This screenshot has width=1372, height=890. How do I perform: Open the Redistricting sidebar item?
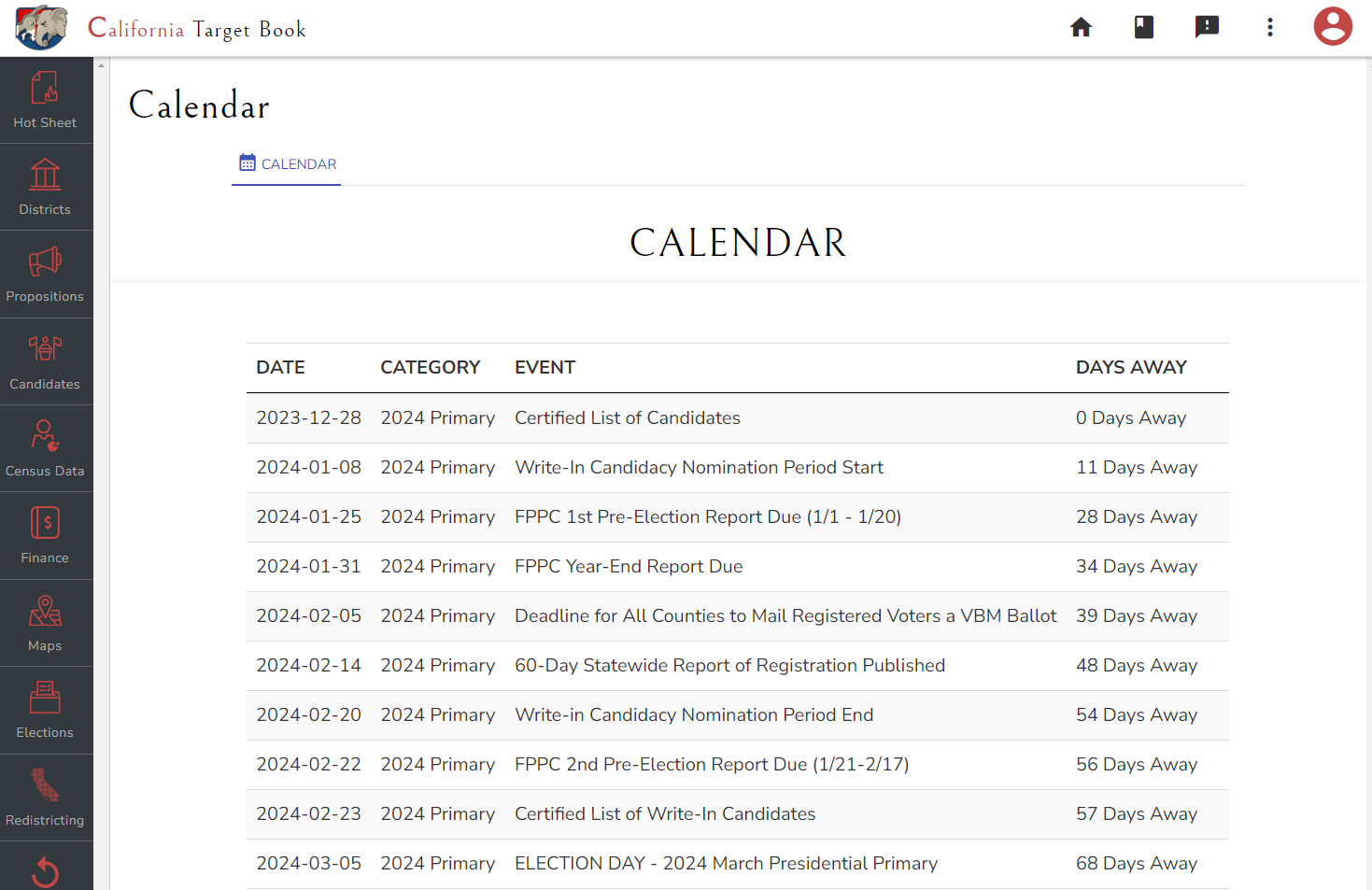coord(46,798)
